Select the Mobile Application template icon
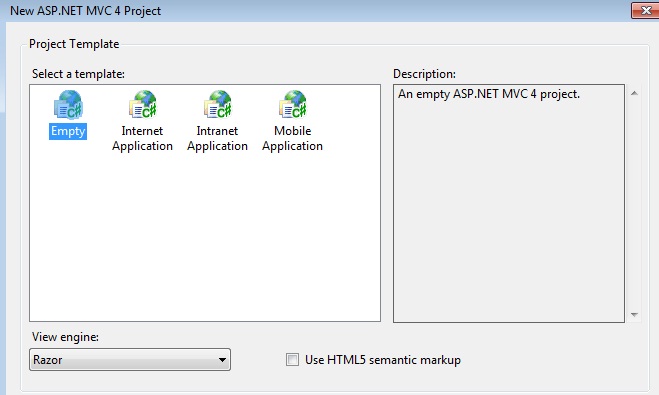Screen dimensions: 659x395 pyautogui.click(x=293, y=105)
